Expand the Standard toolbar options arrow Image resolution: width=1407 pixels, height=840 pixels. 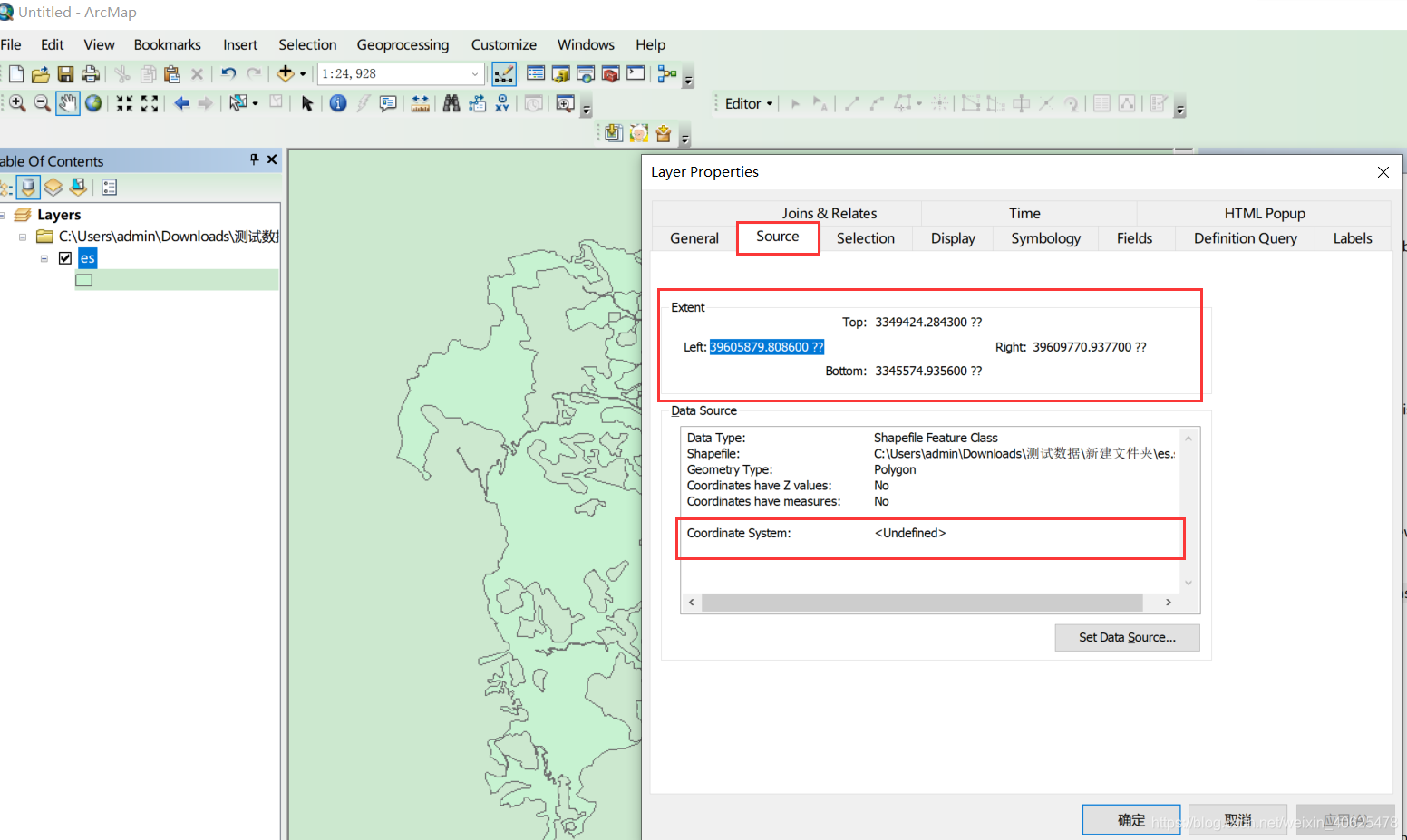[x=688, y=81]
